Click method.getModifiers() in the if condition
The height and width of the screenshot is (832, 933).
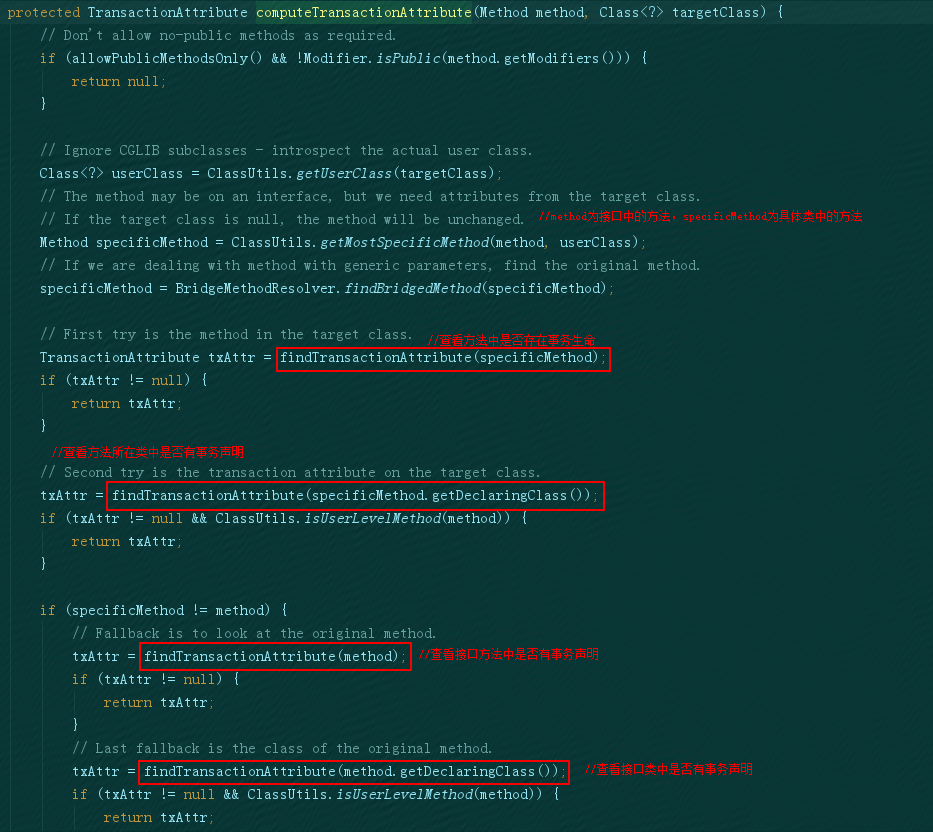[x=534, y=58]
